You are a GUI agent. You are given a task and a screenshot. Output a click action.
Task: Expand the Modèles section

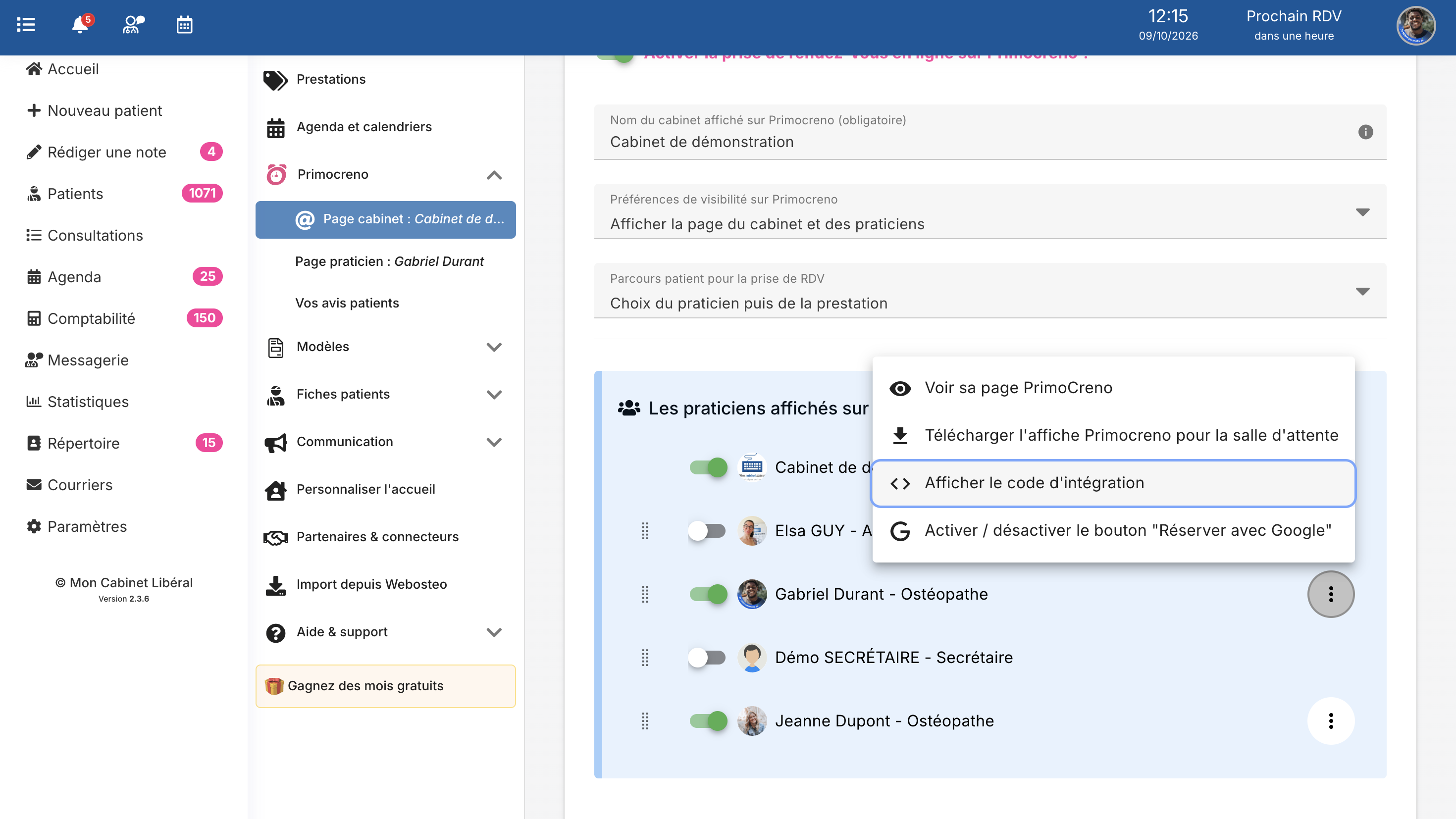[386, 347]
